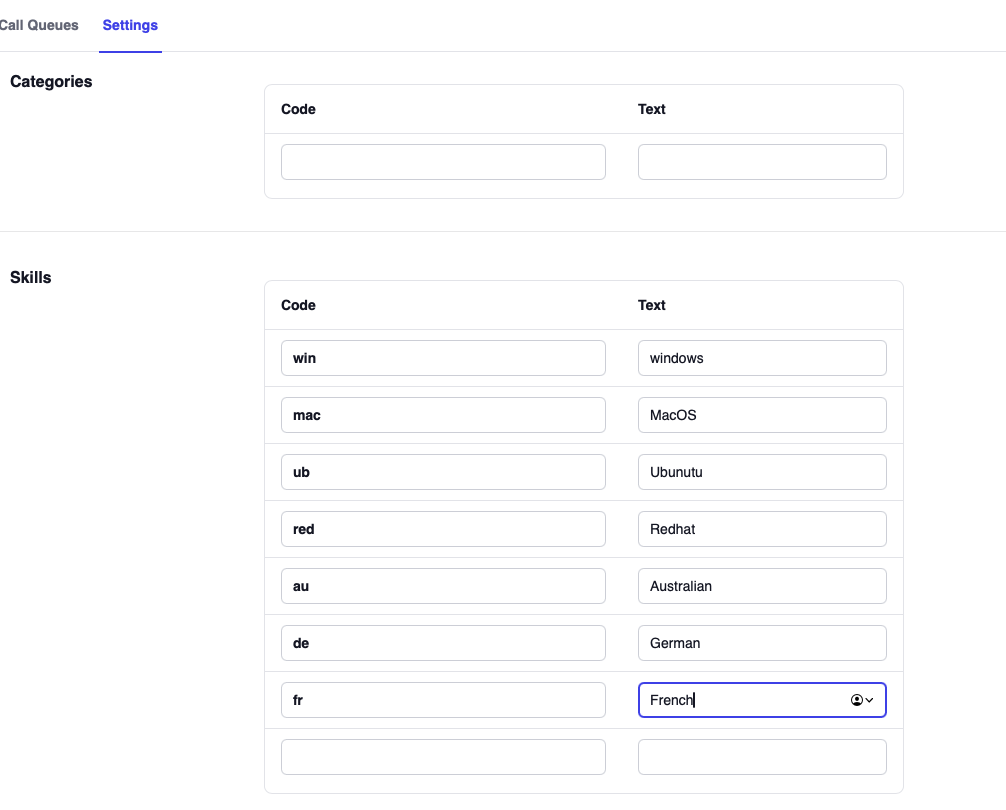This screenshot has width=1006, height=810.
Task: Switch to the Call Queues tab
Action: click(40, 25)
